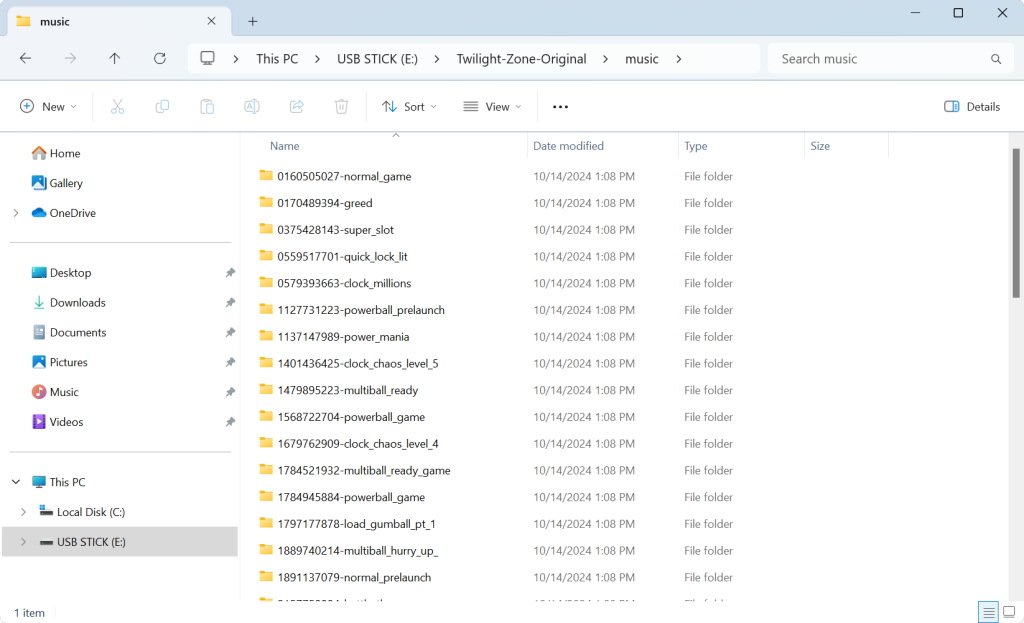The image size is (1024, 623).
Task: Close the music tab
Action: 211,21
